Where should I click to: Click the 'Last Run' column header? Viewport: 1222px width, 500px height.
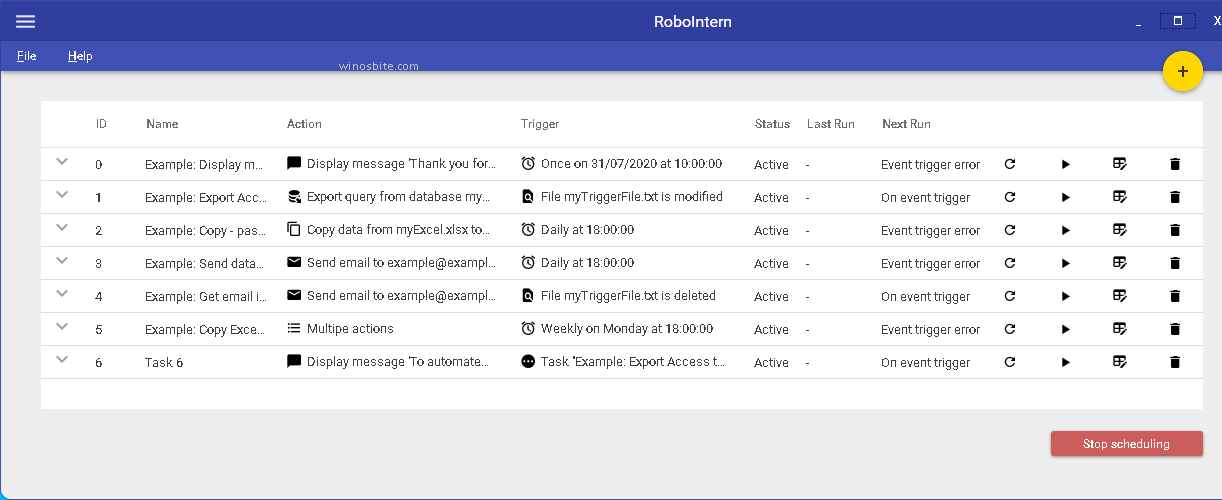point(831,124)
